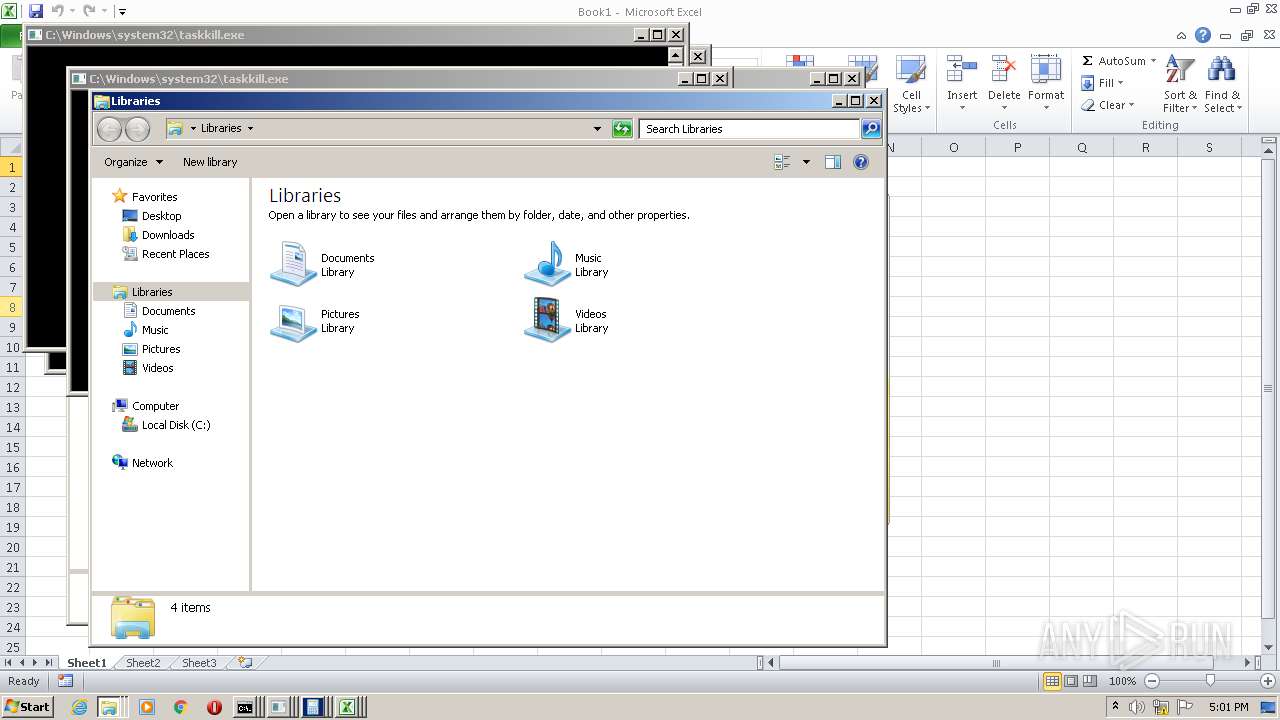Click Excel Save icon in Quick Access
Viewport: 1280px width, 720px height.
click(x=36, y=11)
